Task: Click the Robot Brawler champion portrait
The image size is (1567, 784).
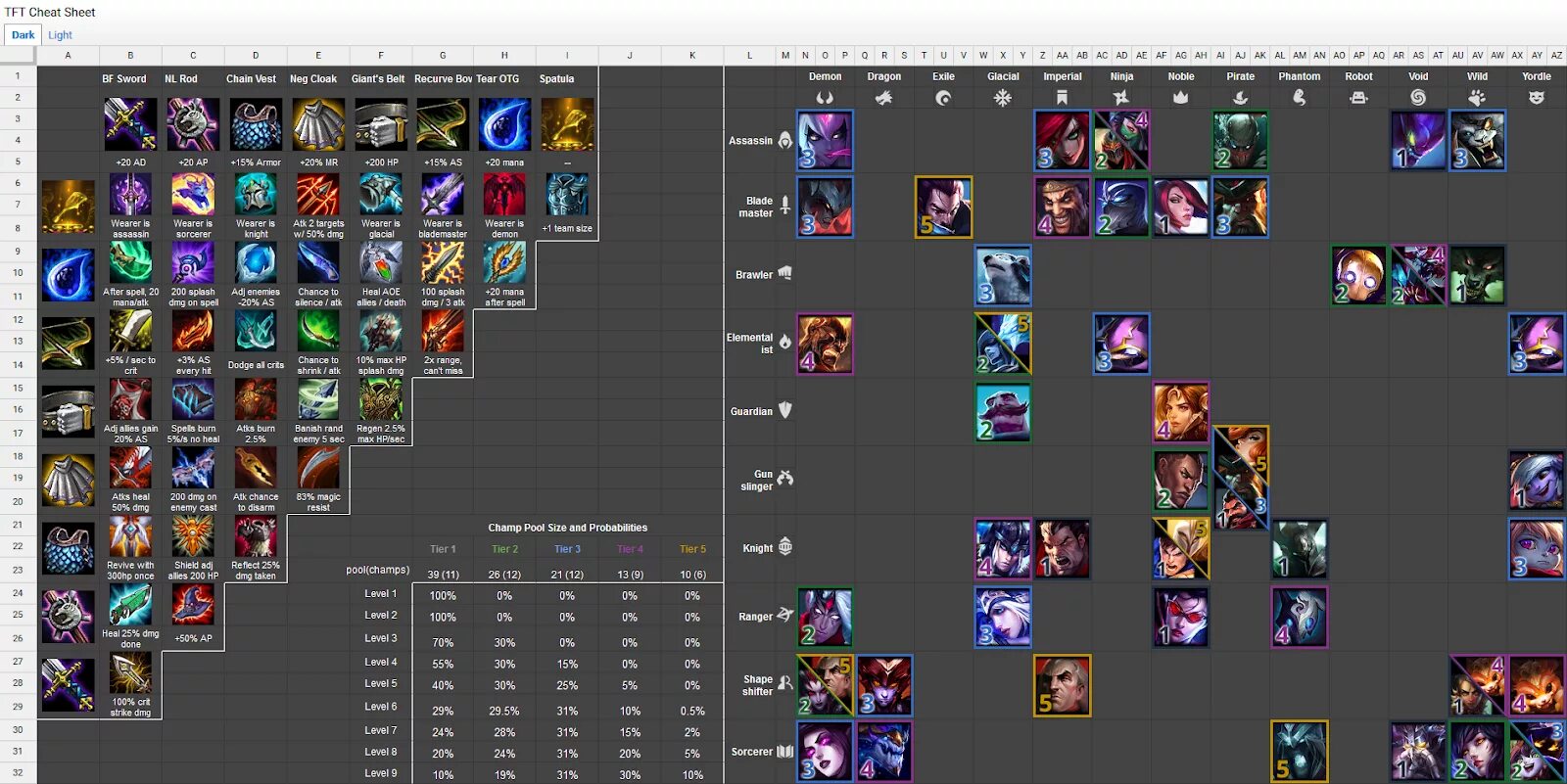Action: click(x=1358, y=275)
